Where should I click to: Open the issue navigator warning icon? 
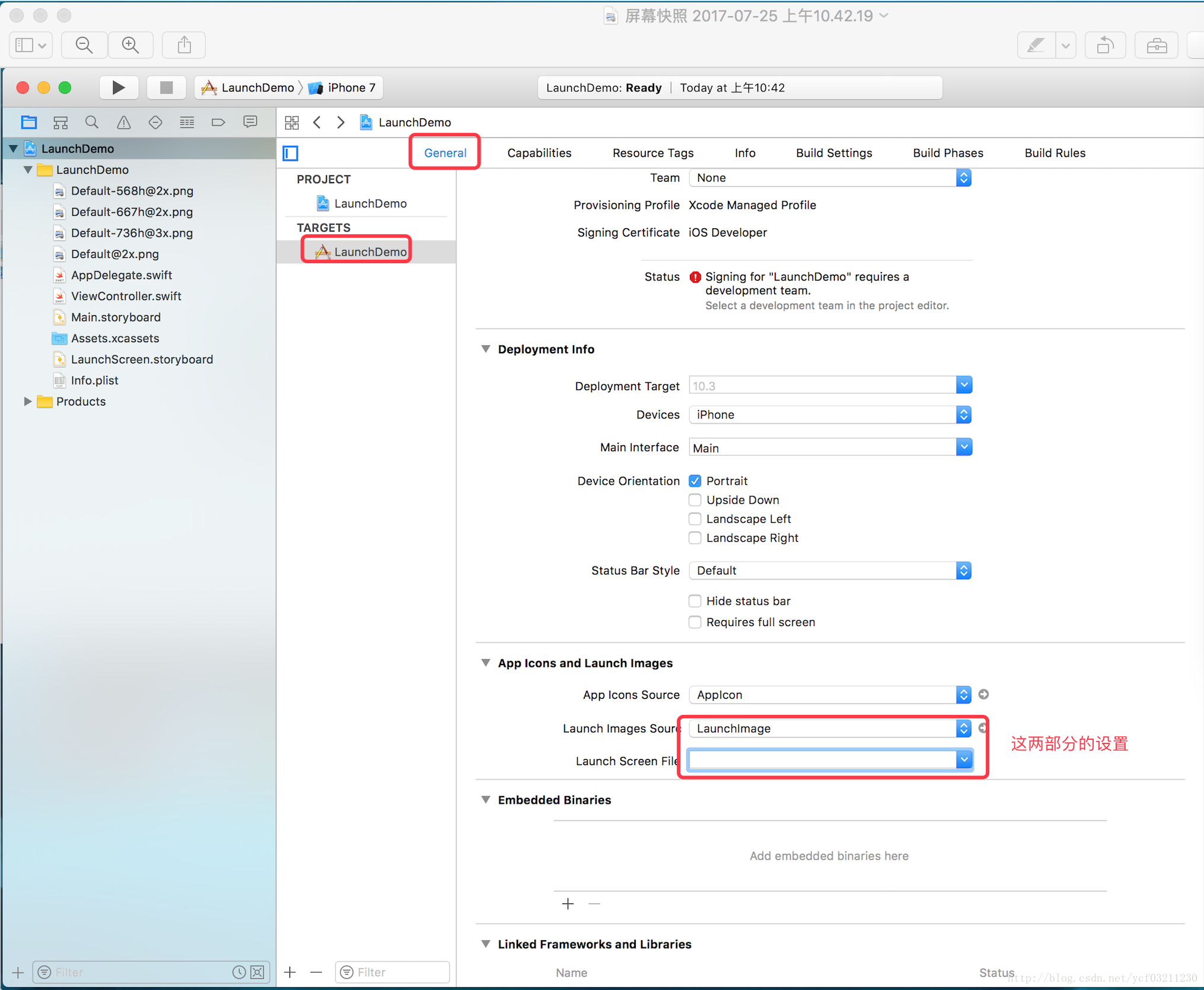(123, 123)
